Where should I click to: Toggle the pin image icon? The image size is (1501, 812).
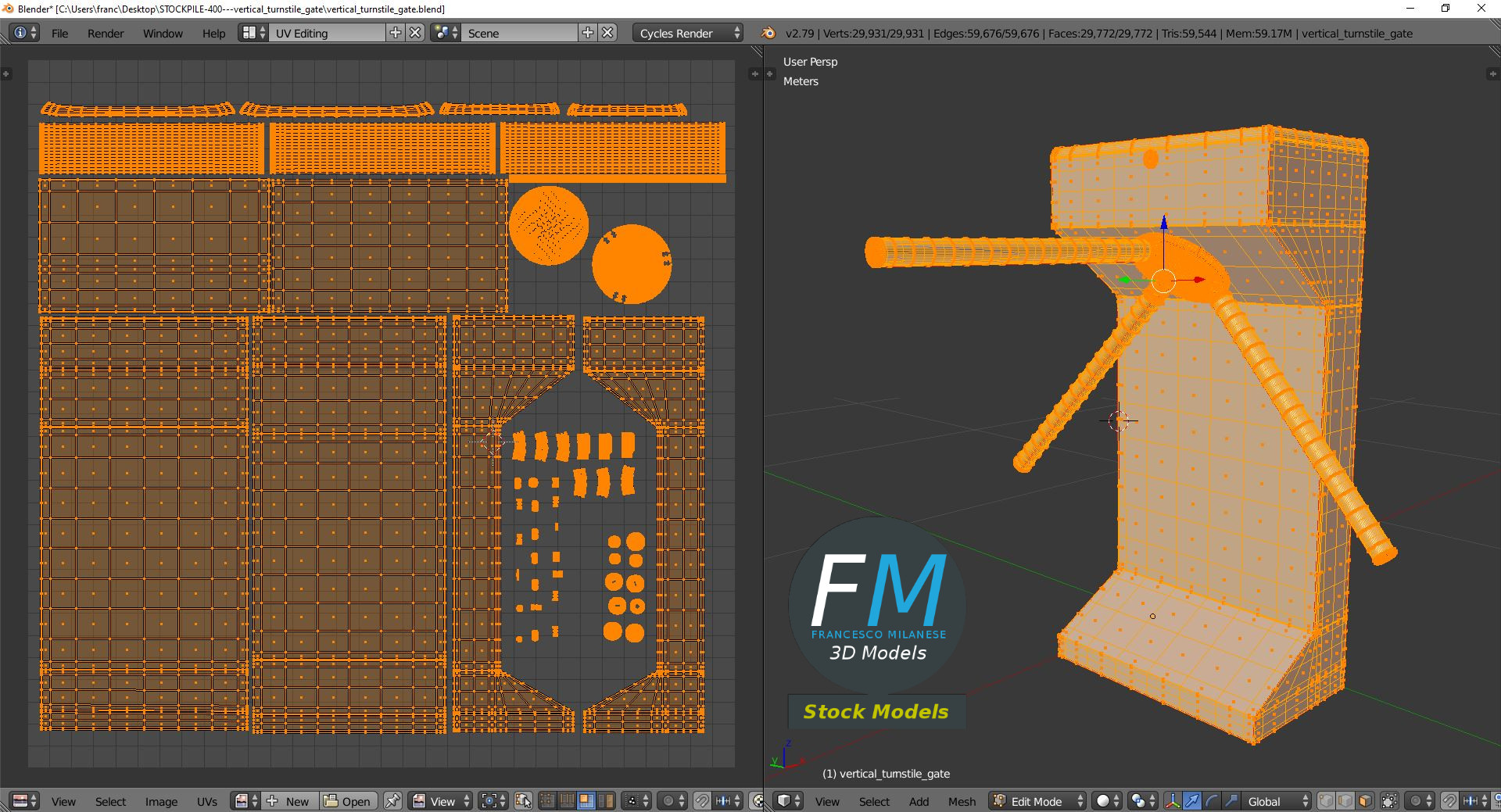(x=393, y=801)
